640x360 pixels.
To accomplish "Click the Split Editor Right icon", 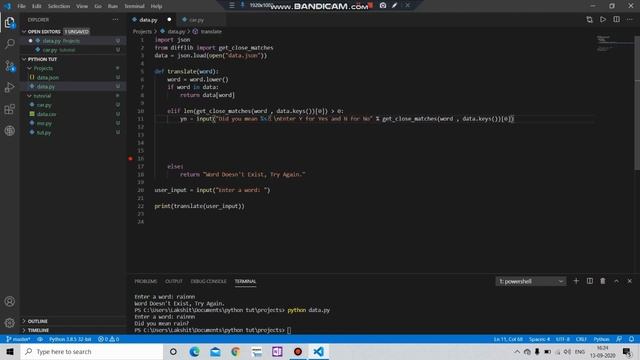I will (x=616, y=19).
